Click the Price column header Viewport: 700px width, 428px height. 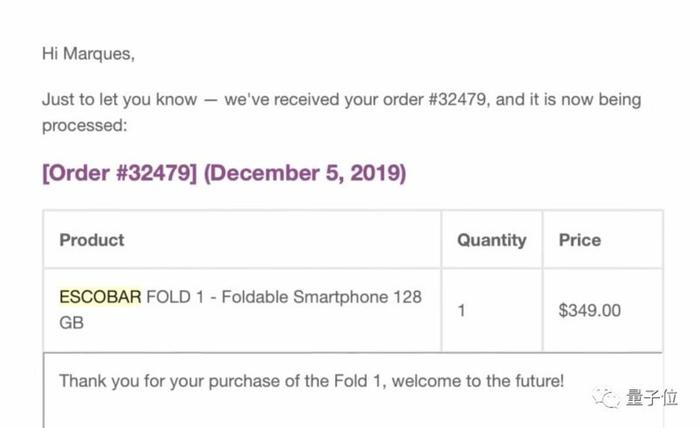(x=580, y=240)
